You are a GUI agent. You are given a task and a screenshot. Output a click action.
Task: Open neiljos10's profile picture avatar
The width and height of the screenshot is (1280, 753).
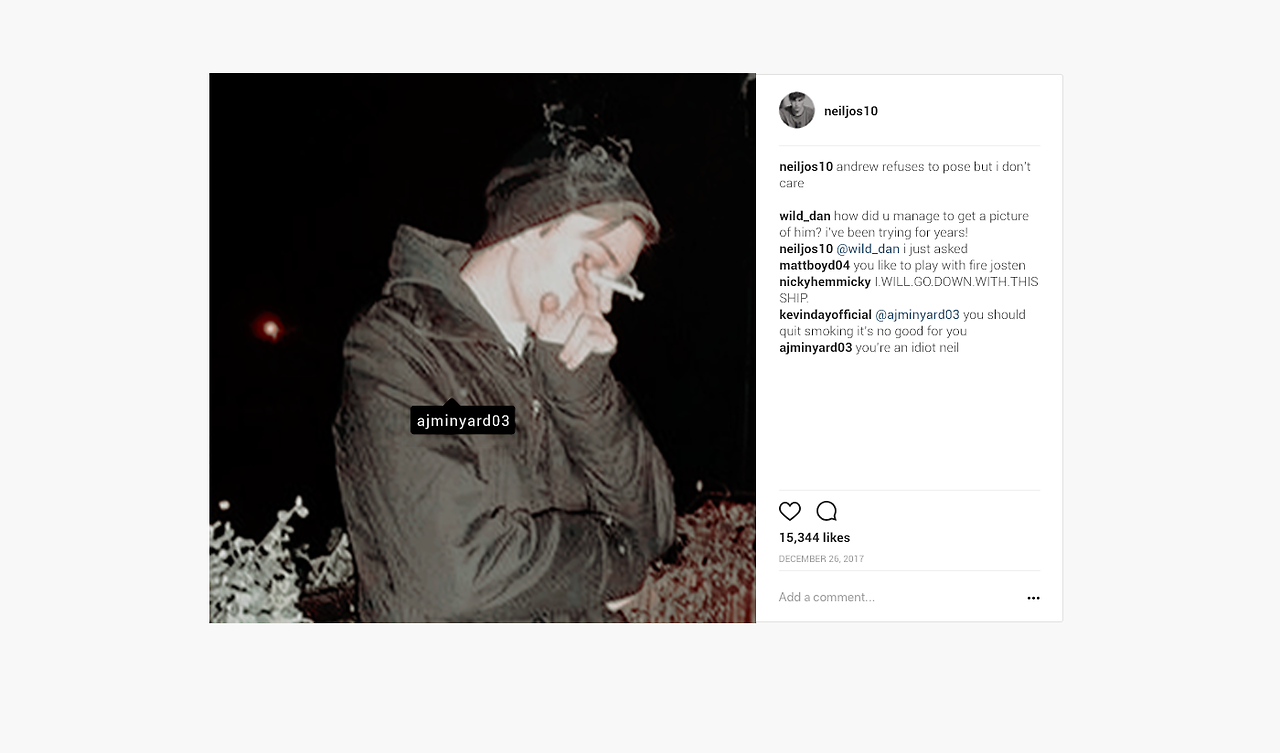pyautogui.click(x=797, y=110)
